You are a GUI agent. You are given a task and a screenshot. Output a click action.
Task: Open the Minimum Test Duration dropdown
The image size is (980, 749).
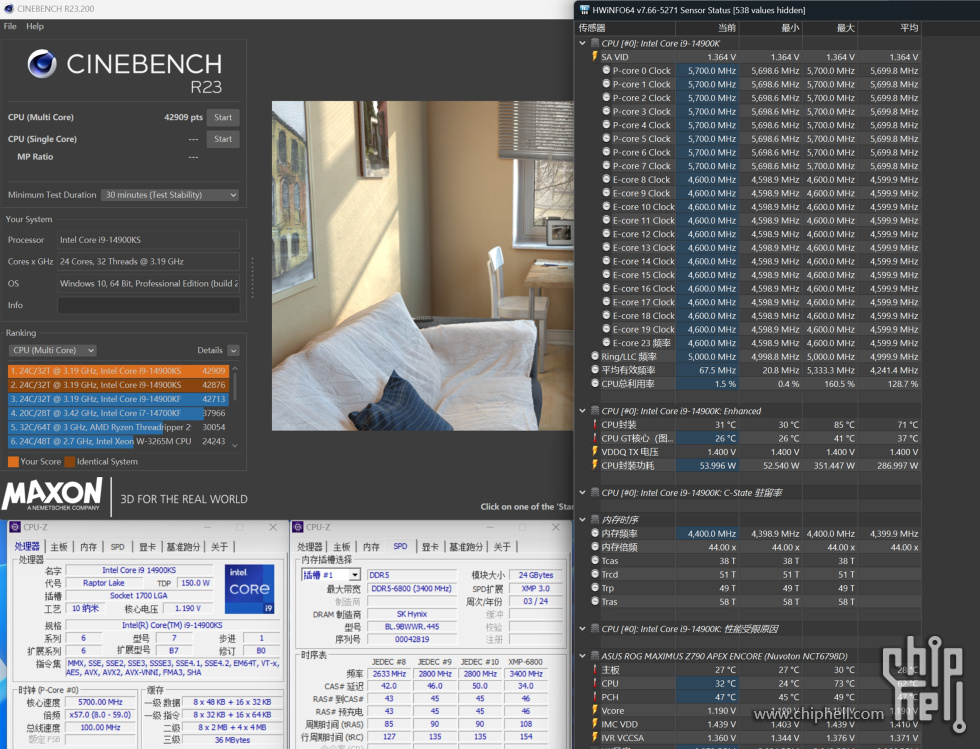(170, 194)
